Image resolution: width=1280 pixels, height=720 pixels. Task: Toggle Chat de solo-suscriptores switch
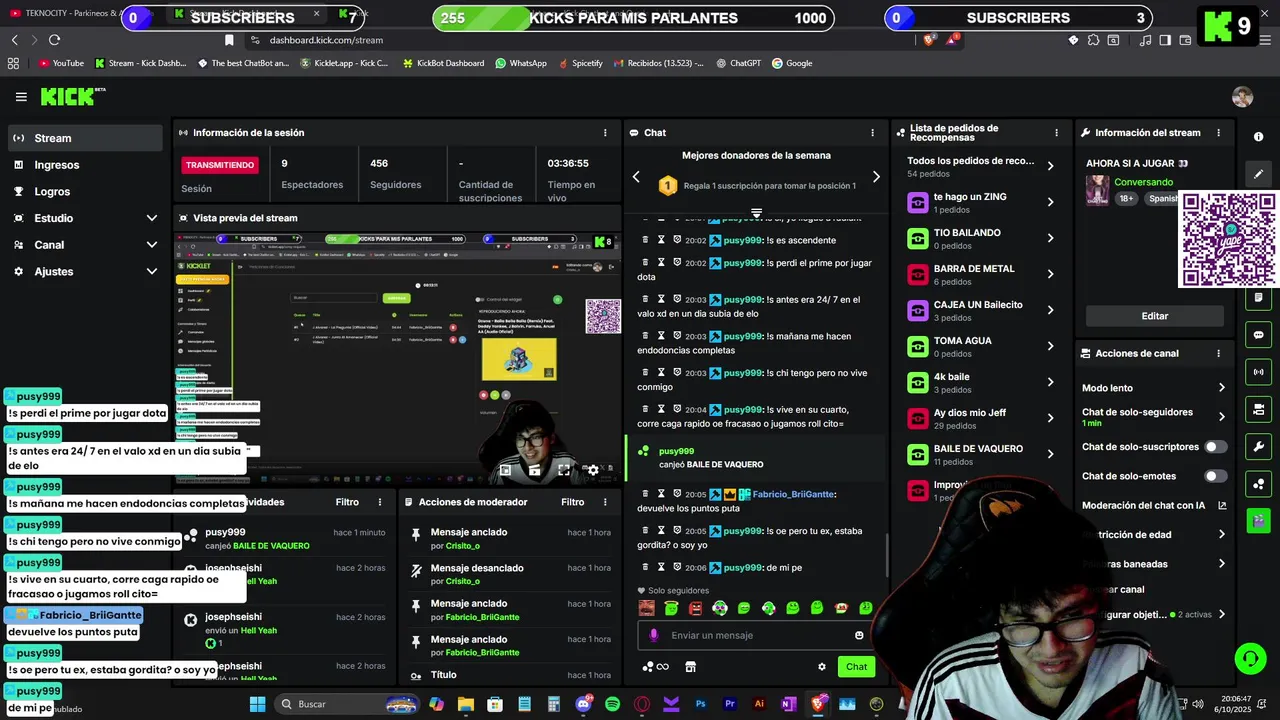(x=1215, y=447)
